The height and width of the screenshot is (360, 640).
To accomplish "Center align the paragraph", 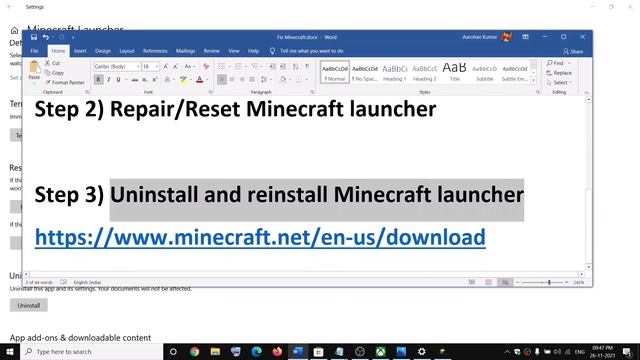I will (x=232, y=80).
